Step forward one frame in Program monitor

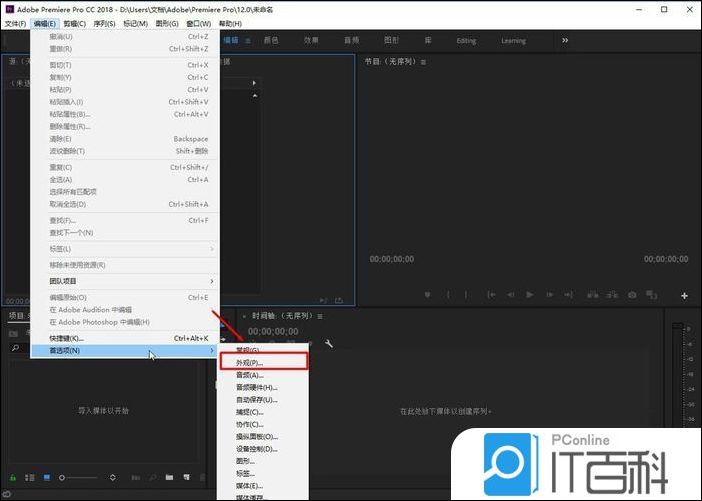(x=549, y=295)
